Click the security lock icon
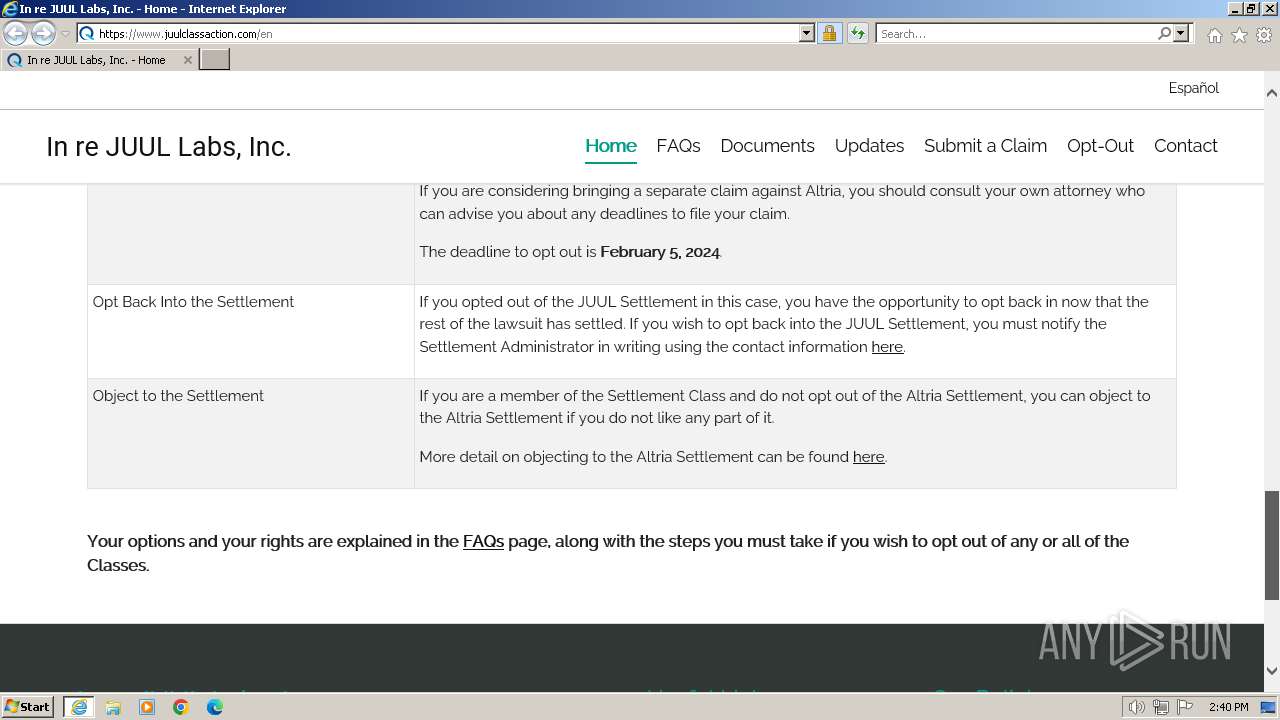 [829, 34]
